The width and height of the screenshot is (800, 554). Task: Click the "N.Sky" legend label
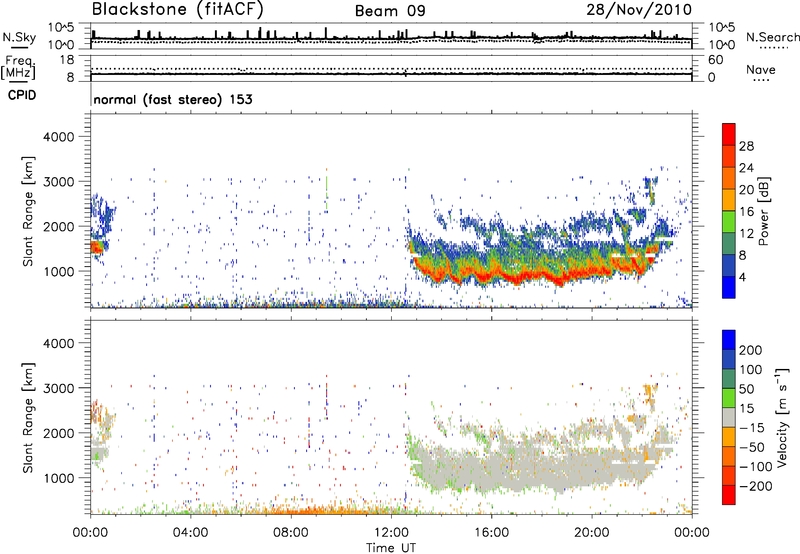coord(19,37)
